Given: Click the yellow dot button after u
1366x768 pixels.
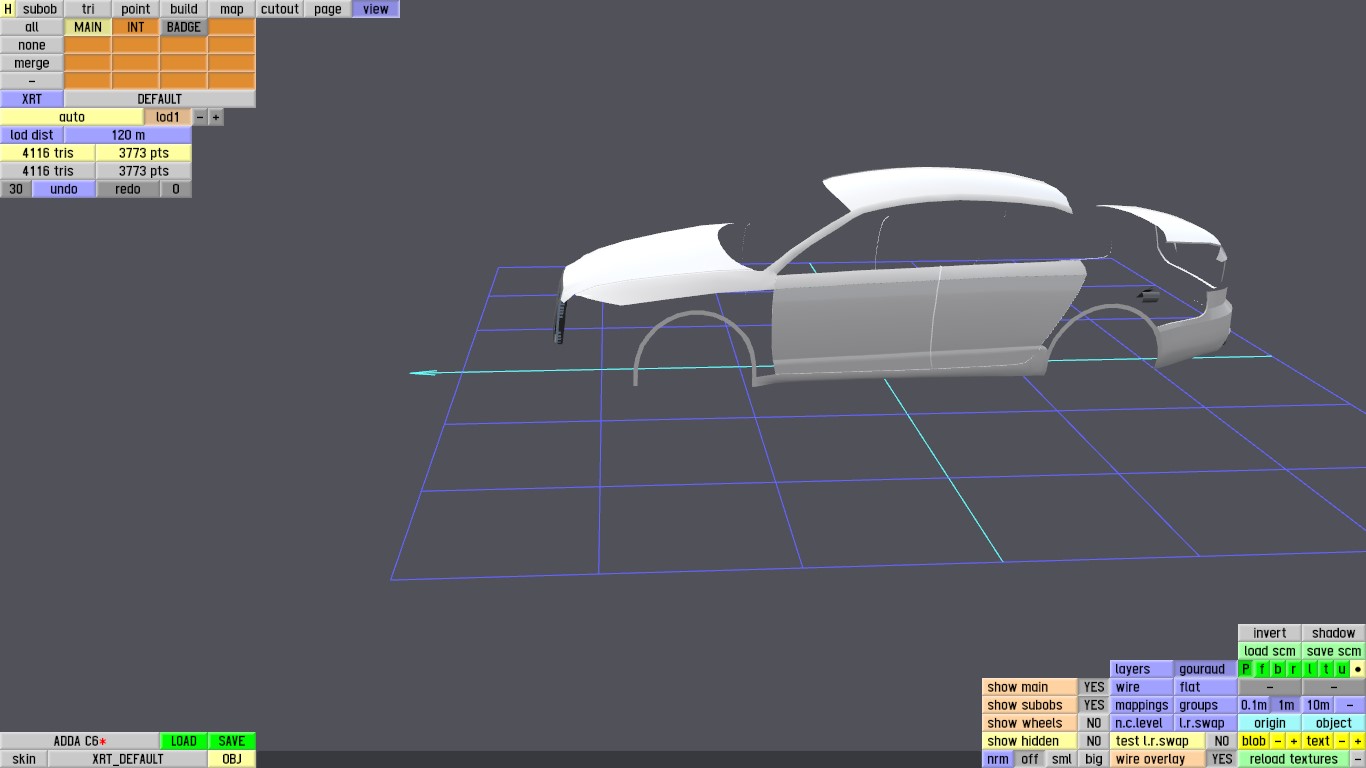Looking at the screenshot, I should (x=1358, y=669).
